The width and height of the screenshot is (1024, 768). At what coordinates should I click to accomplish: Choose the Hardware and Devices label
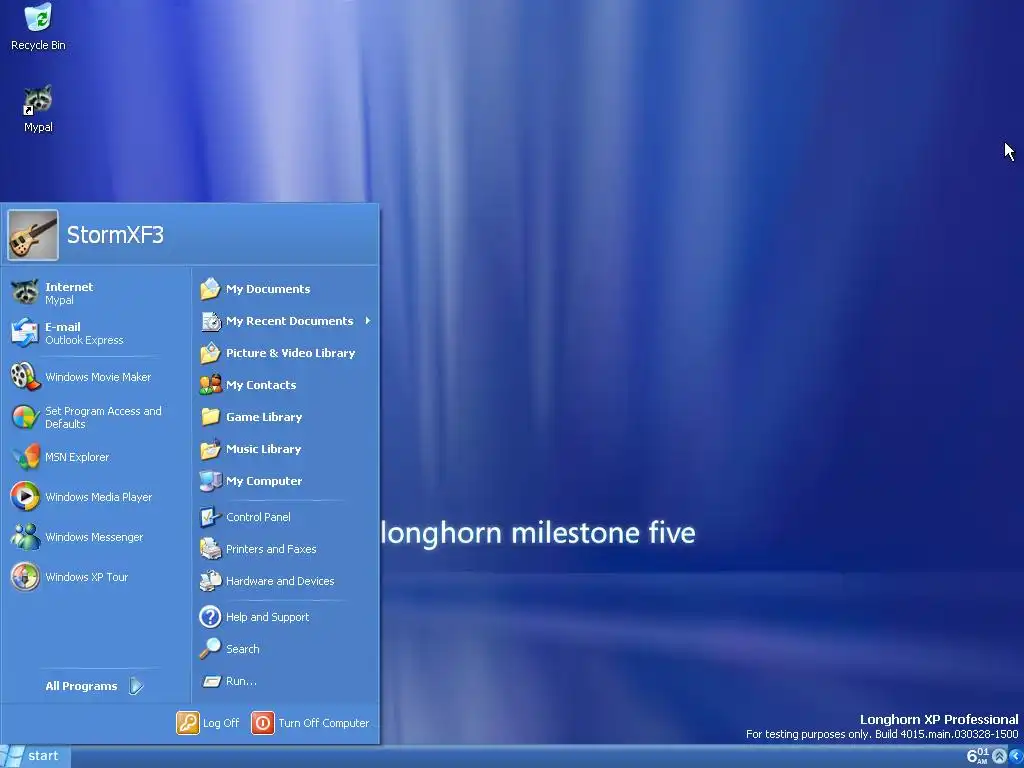tap(280, 581)
